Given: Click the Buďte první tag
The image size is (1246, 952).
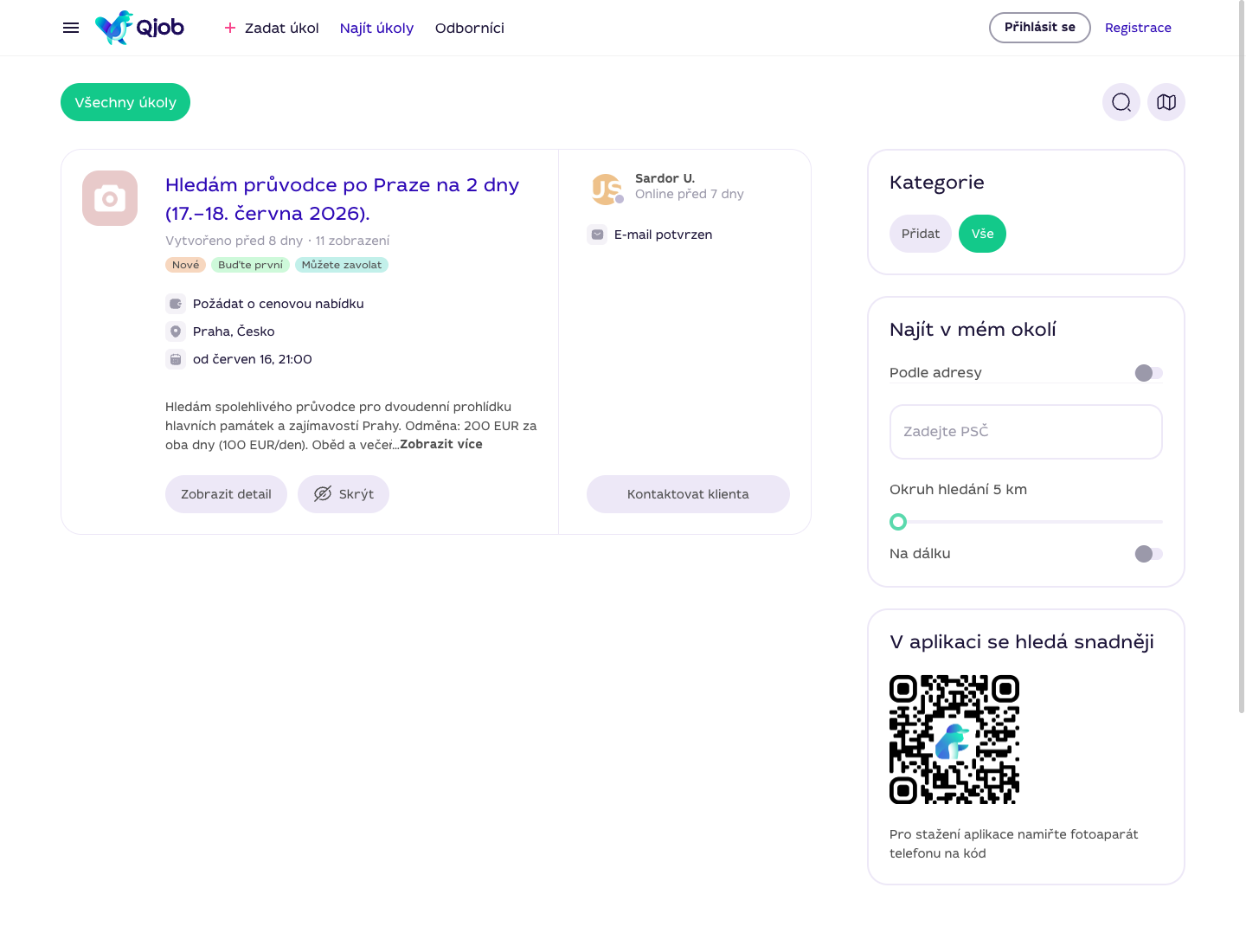Looking at the screenshot, I should (x=250, y=265).
